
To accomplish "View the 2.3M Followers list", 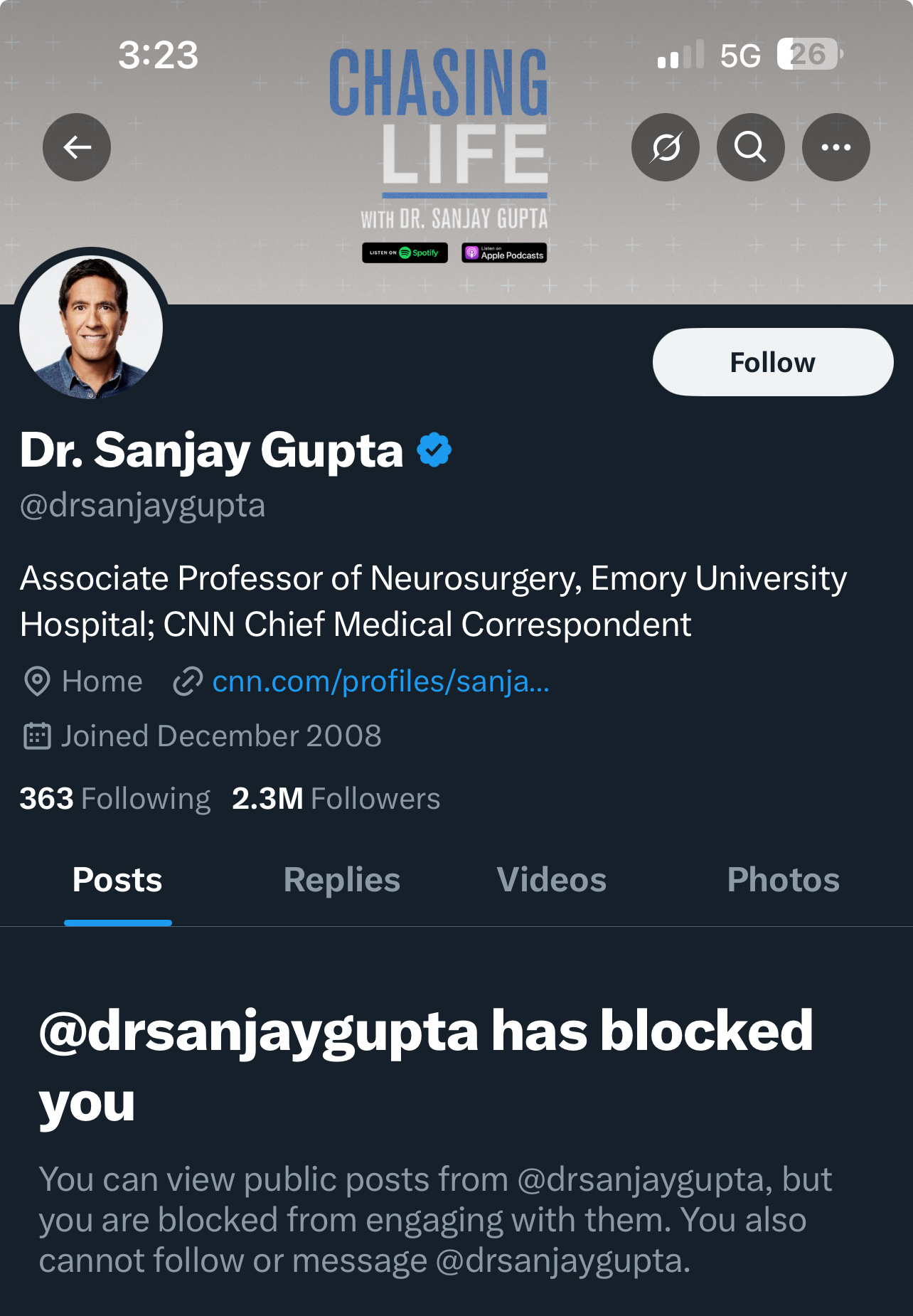I will point(336,799).
